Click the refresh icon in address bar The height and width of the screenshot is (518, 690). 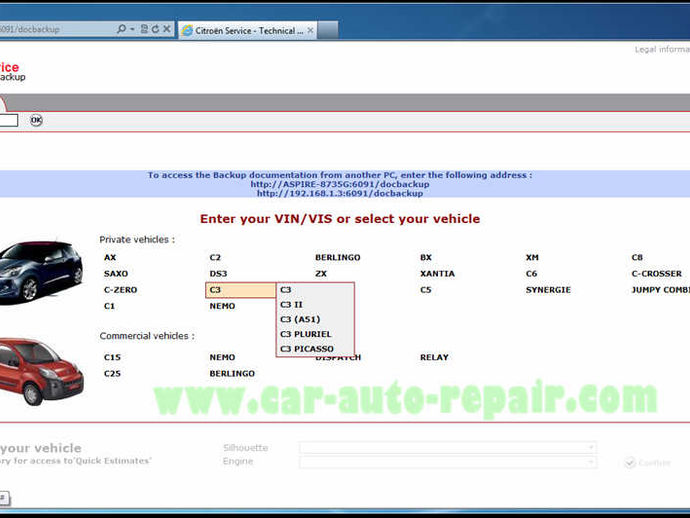[x=155, y=29]
